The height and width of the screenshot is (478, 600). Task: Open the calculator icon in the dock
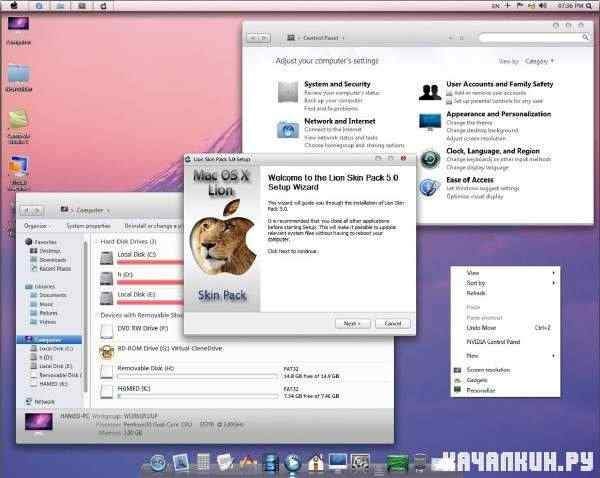click(203, 463)
